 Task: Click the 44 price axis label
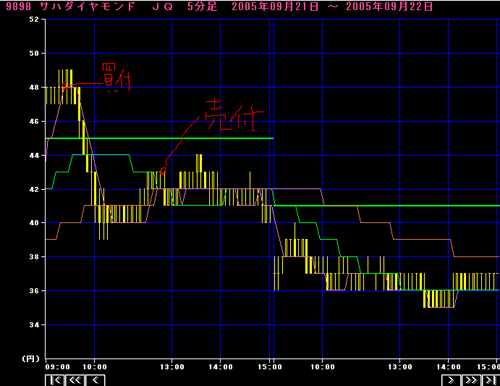[x=34, y=155]
